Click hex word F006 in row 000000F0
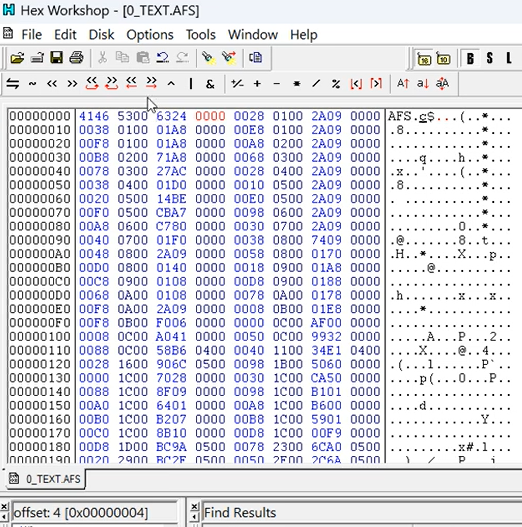The height and width of the screenshot is (527, 522). [x=171, y=323]
